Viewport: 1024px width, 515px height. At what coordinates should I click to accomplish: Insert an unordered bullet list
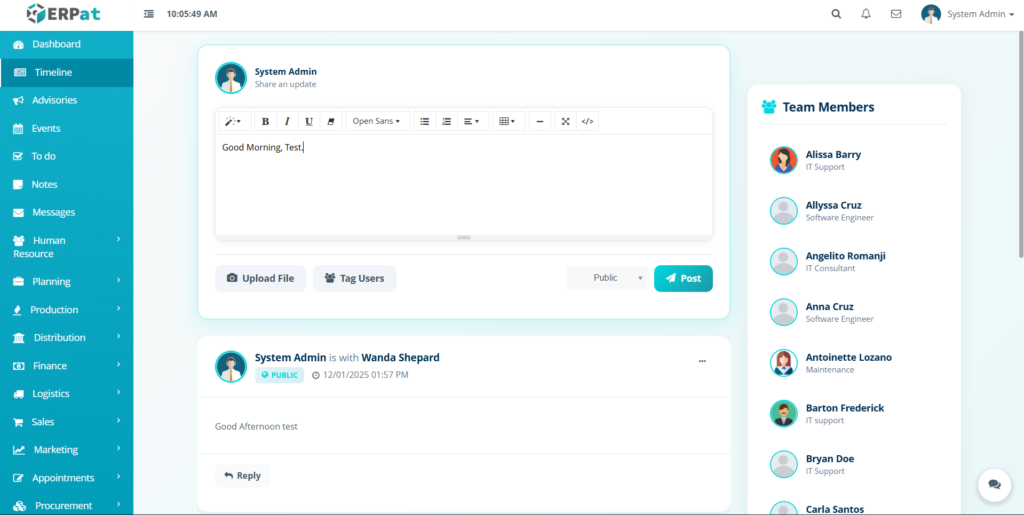(x=424, y=121)
